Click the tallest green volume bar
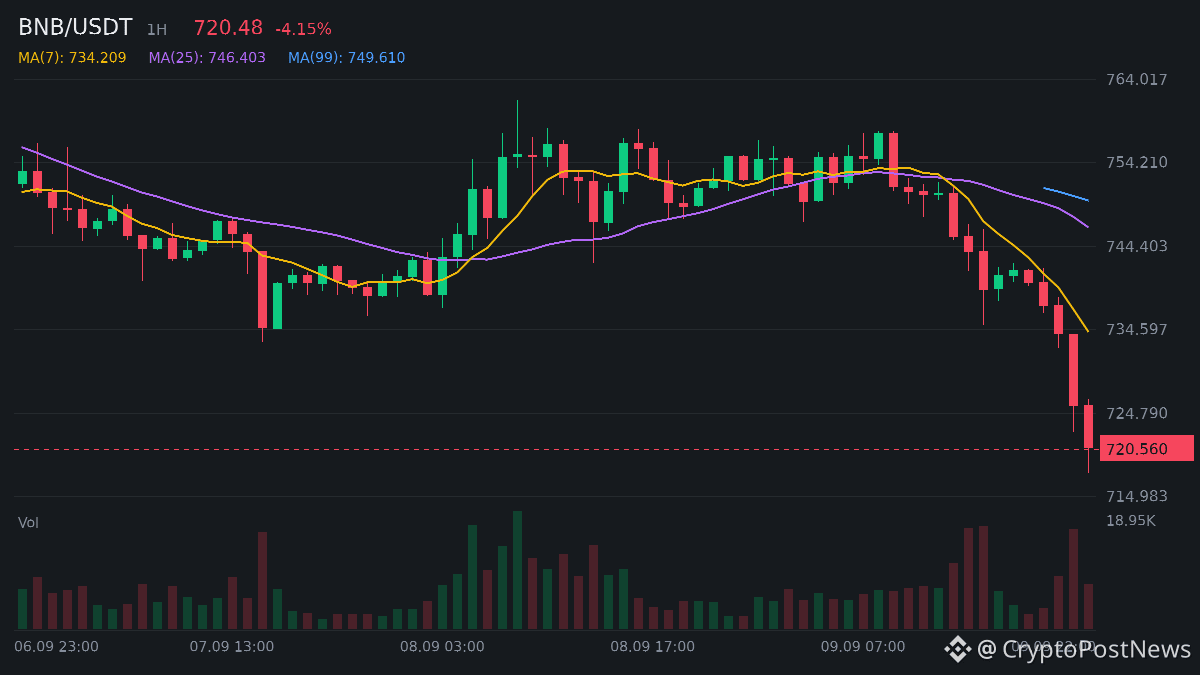The width and height of the screenshot is (1200, 675). [517, 570]
